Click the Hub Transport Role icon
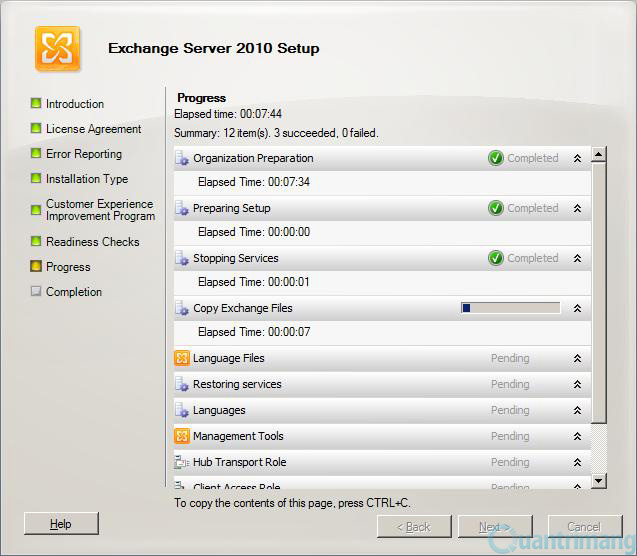 click(182, 462)
